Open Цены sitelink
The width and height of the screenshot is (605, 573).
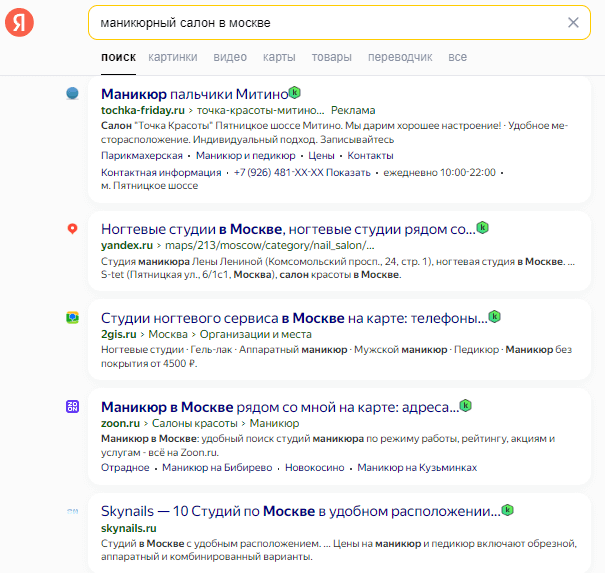click(321, 156)
